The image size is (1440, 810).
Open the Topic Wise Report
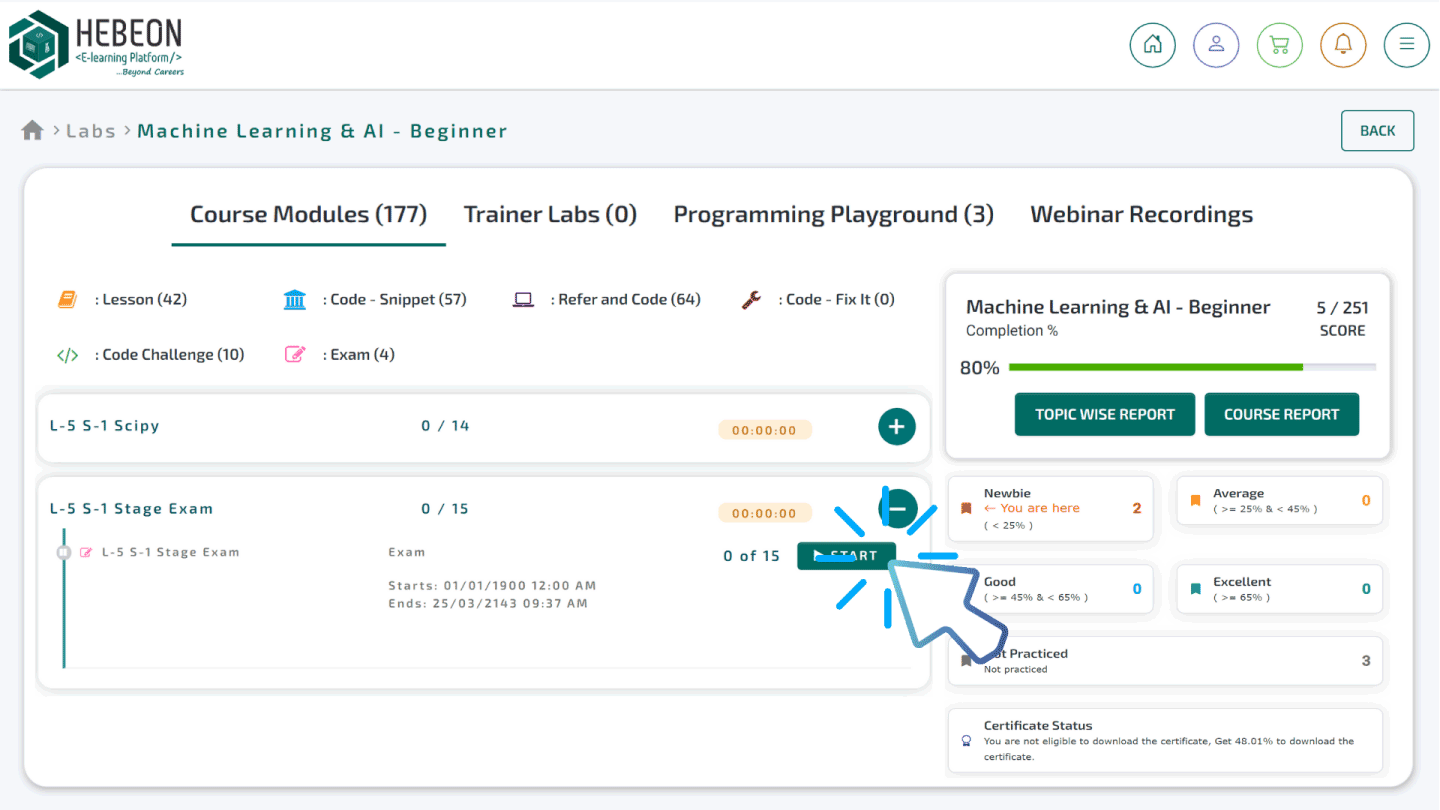coord(1104,414)
